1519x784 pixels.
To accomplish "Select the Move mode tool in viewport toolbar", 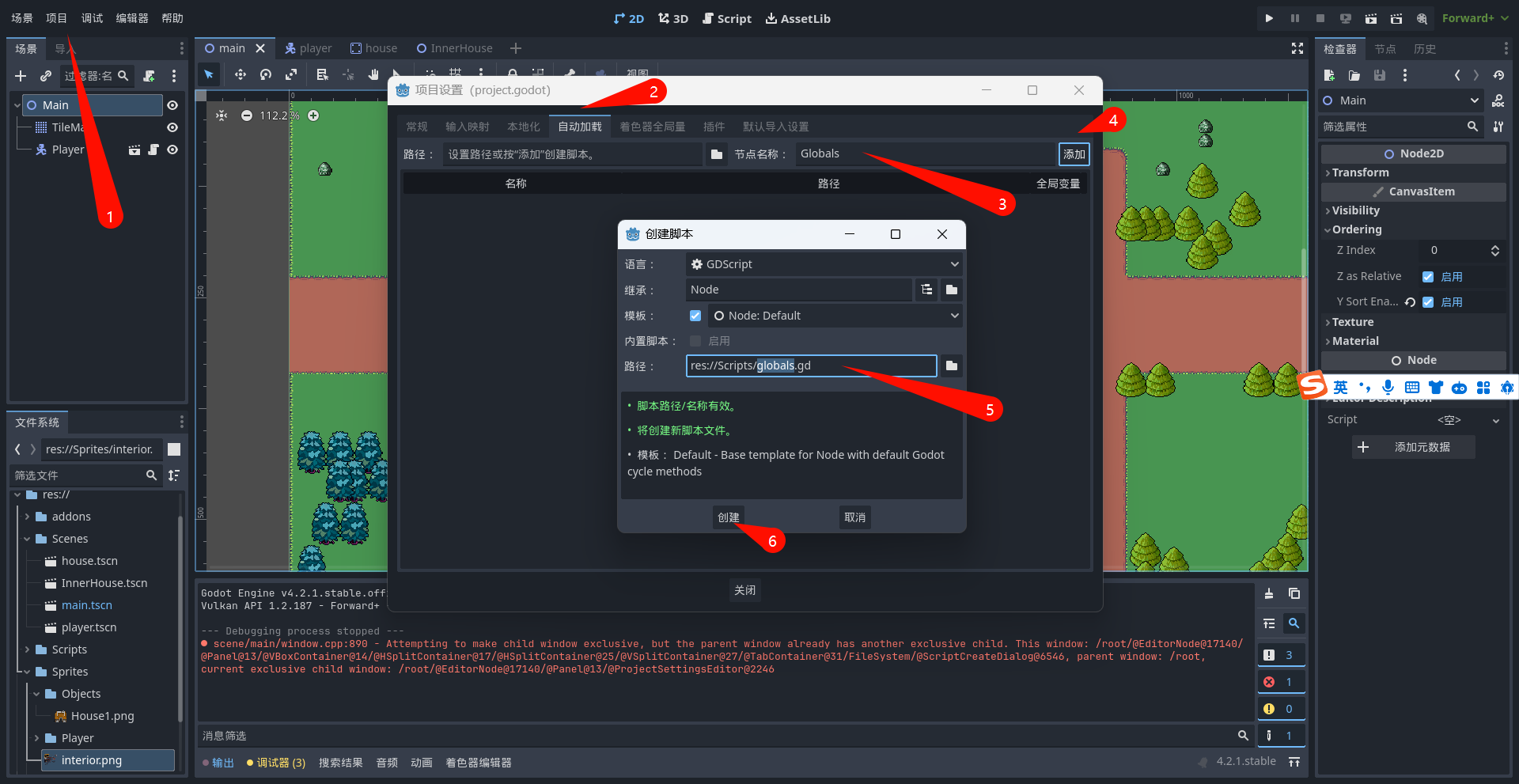I will click(240, 74).
